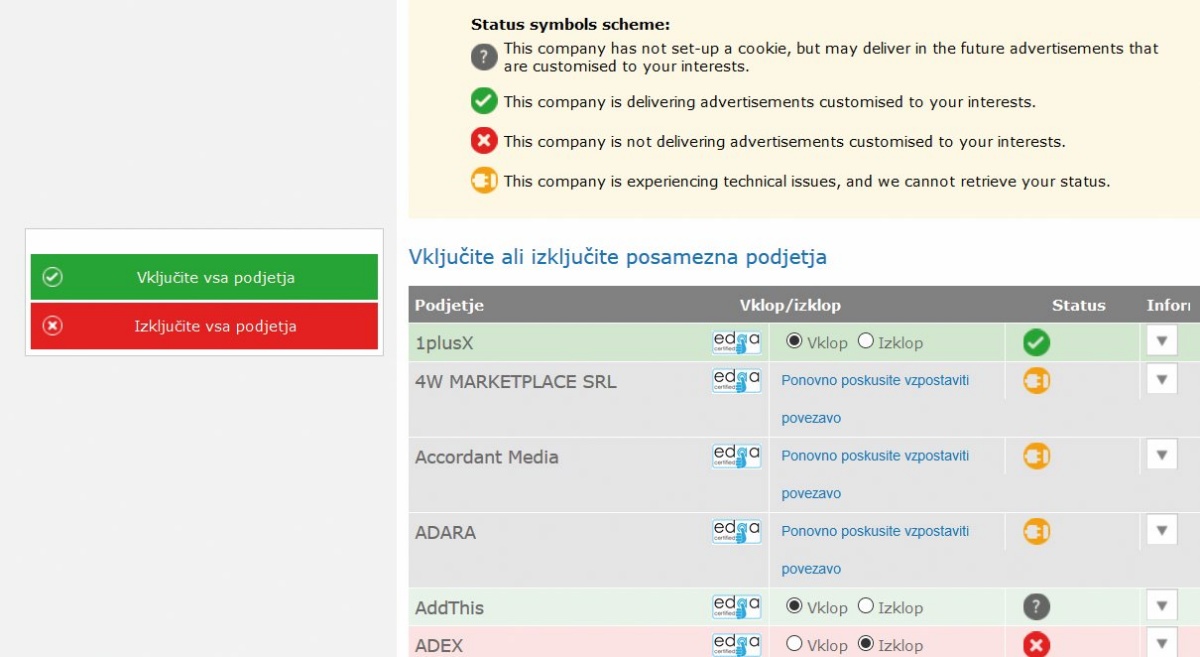Screen dimensions: 1200x657
Task: Expand info dropdown for 1plusX
Action: pyautogui.click(x=1161, y=341)
